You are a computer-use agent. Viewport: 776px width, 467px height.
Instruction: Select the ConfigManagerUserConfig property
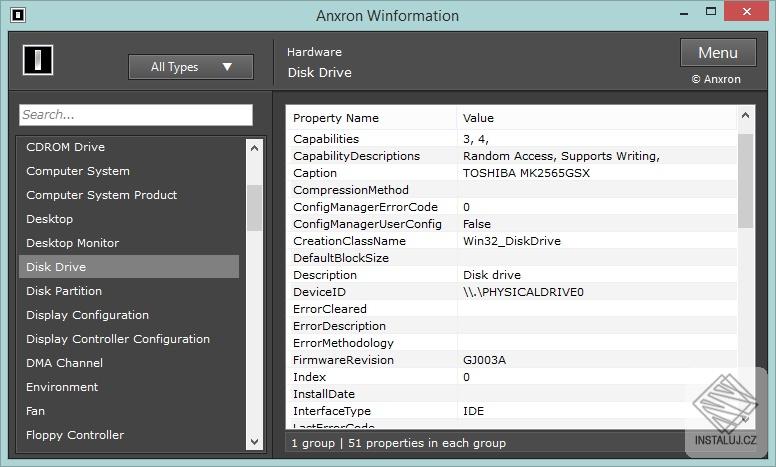[367, 224]
